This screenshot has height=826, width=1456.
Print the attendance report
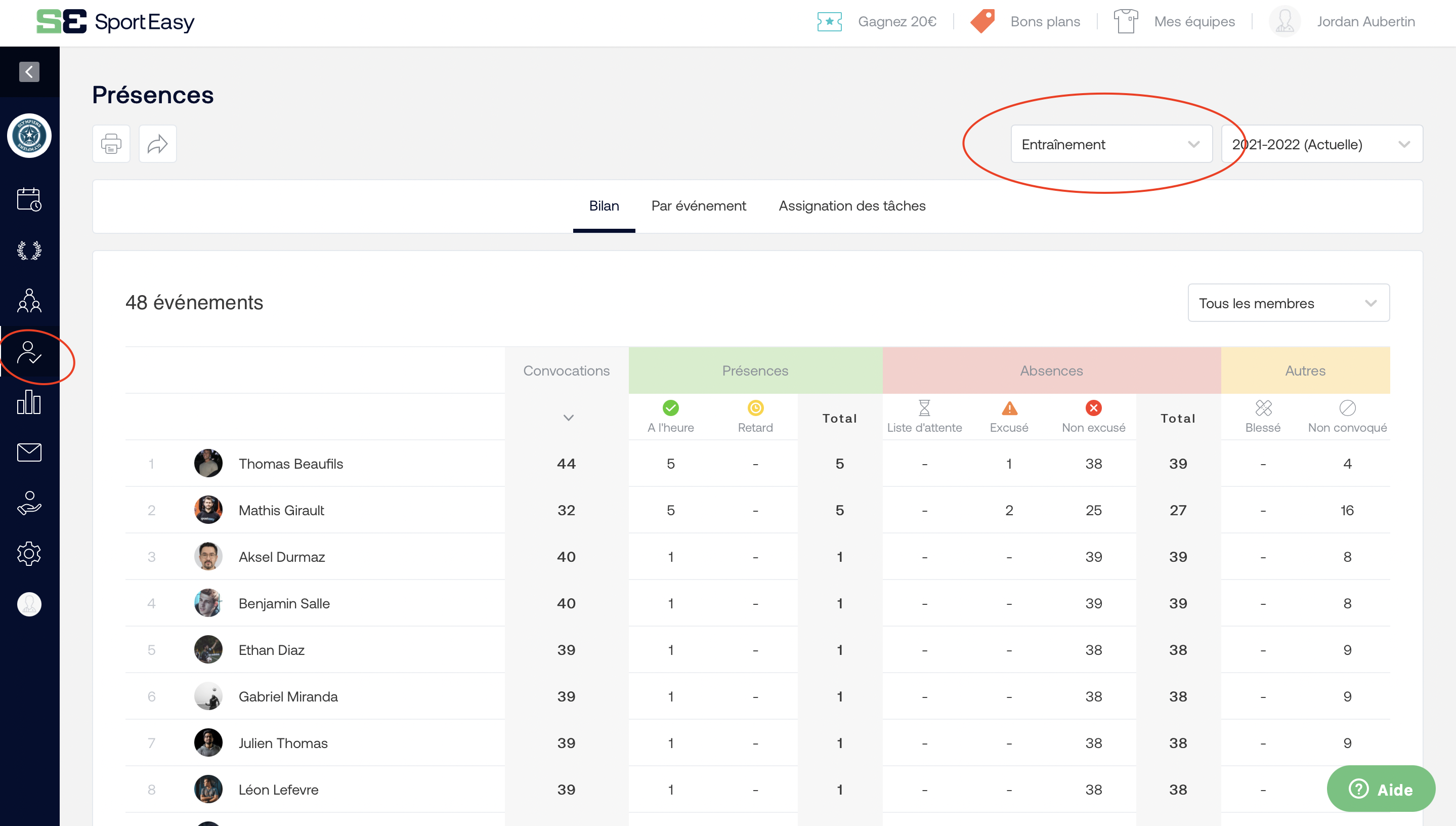coord(111,144)
